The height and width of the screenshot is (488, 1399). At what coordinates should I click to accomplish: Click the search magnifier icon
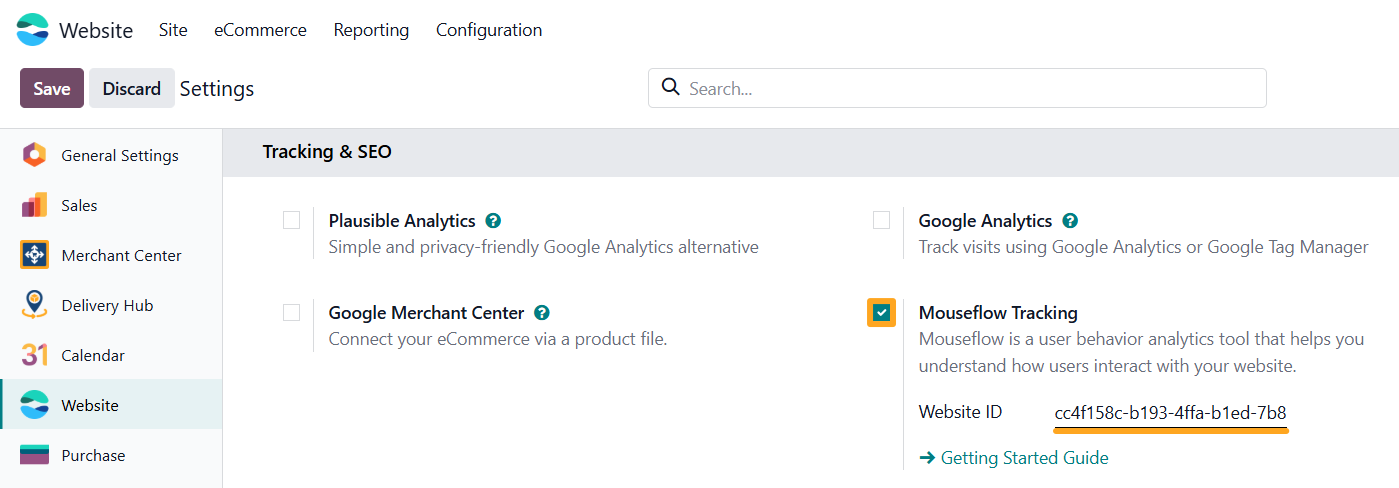coord(672,87)
